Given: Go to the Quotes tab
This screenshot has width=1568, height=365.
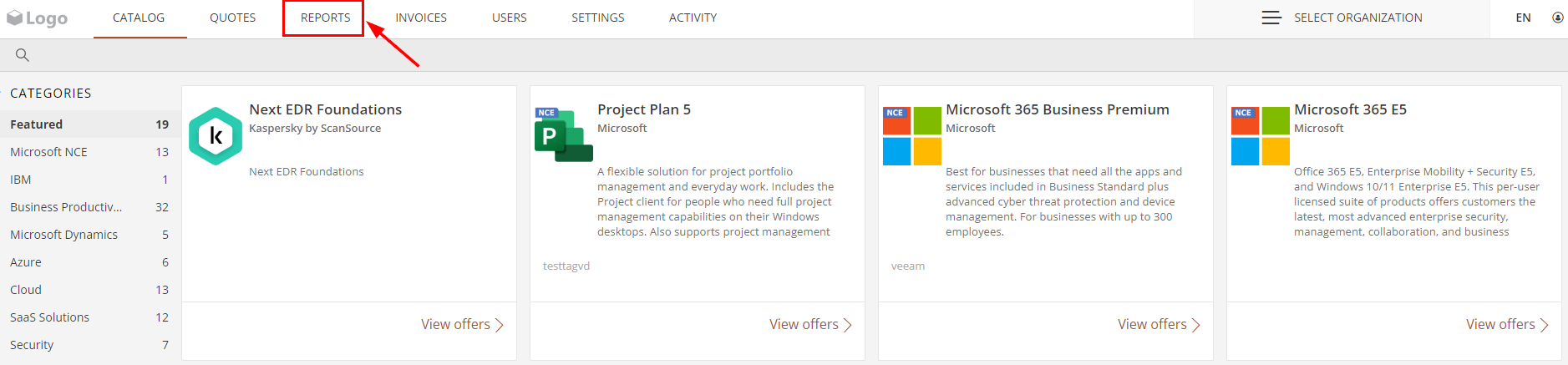Looking at the screenshot, I should pyautogui.click(x=233, y=18).
